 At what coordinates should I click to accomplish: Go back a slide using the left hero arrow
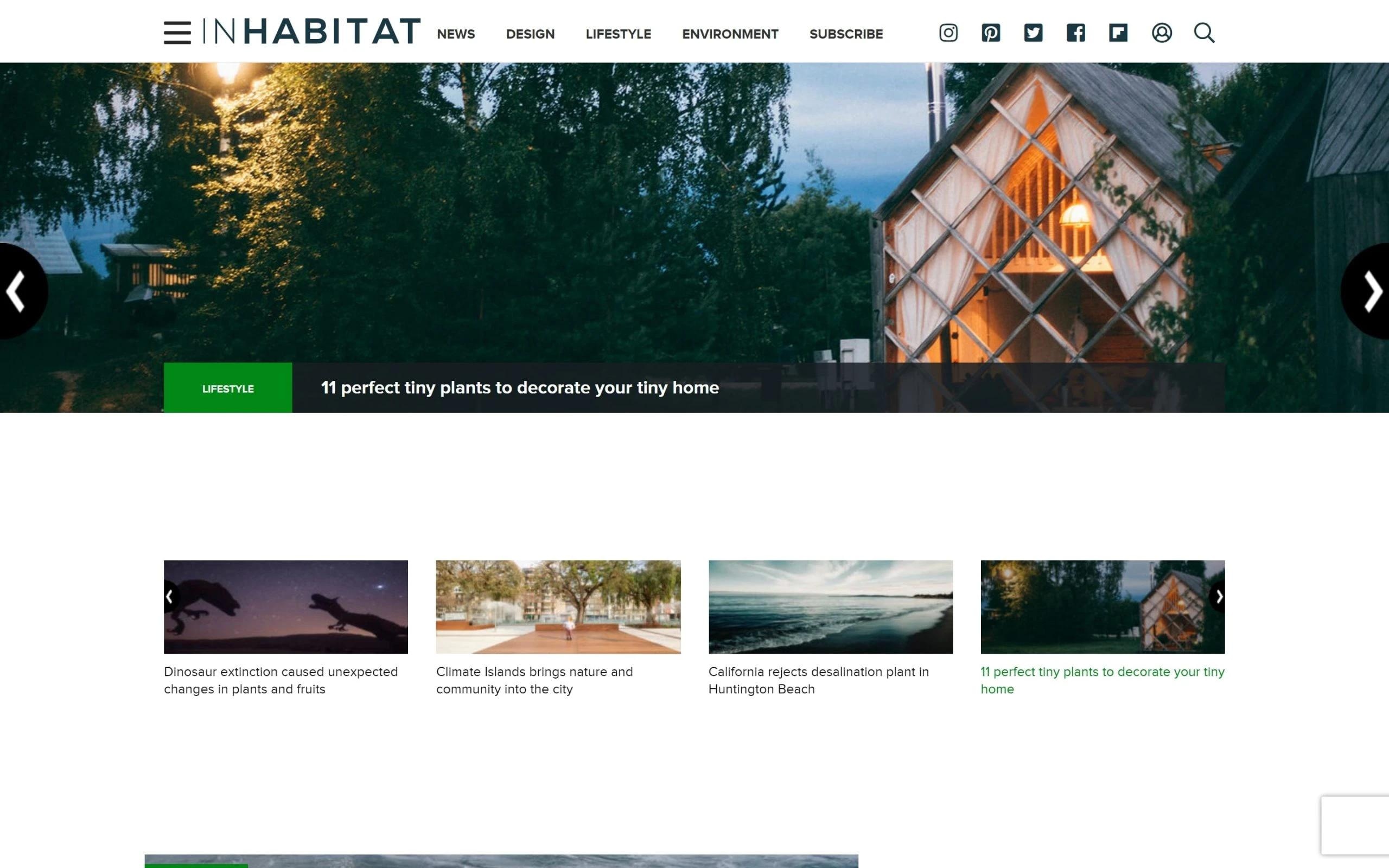point(16,291)
